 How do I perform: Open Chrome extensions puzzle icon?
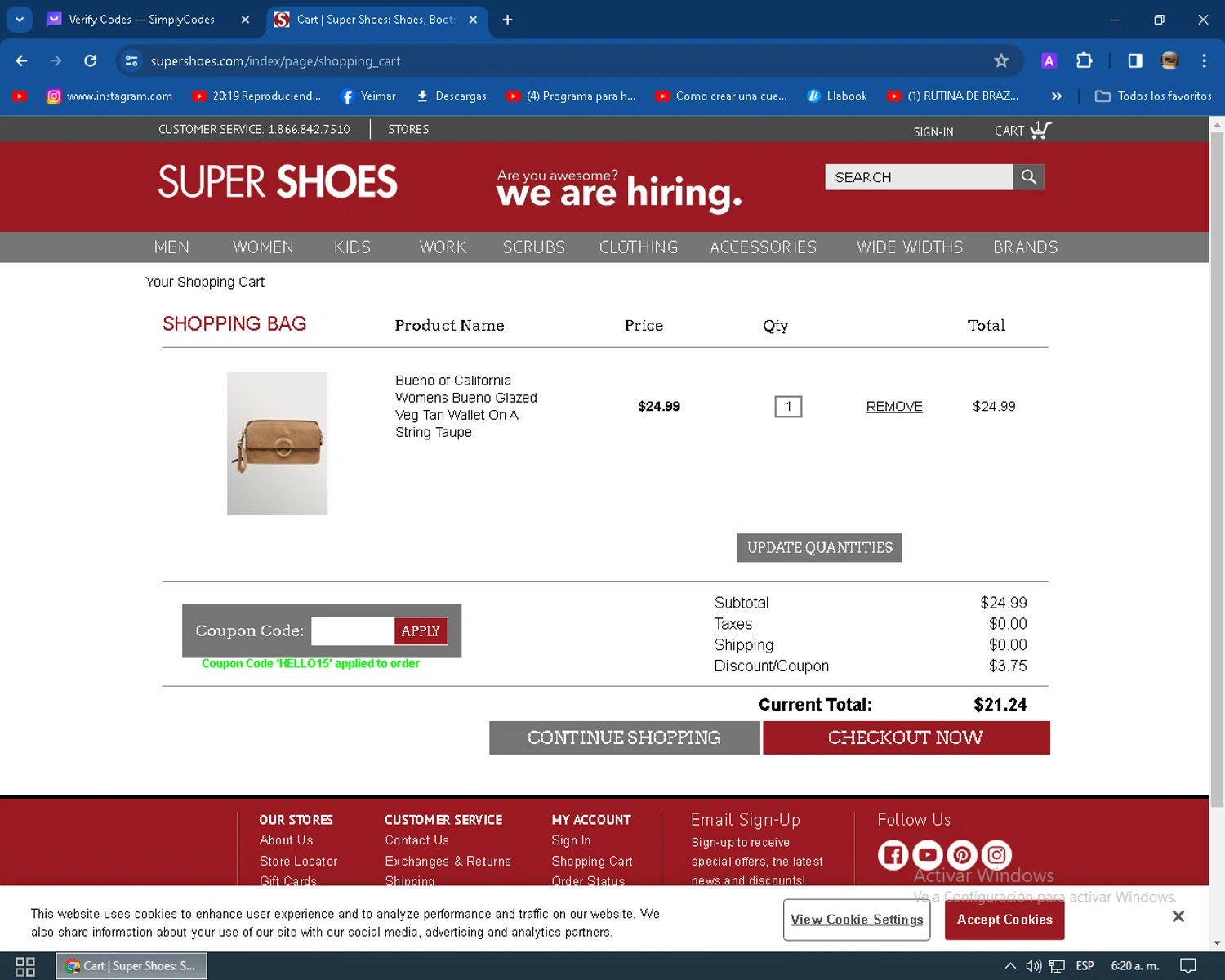point(1084,60)
